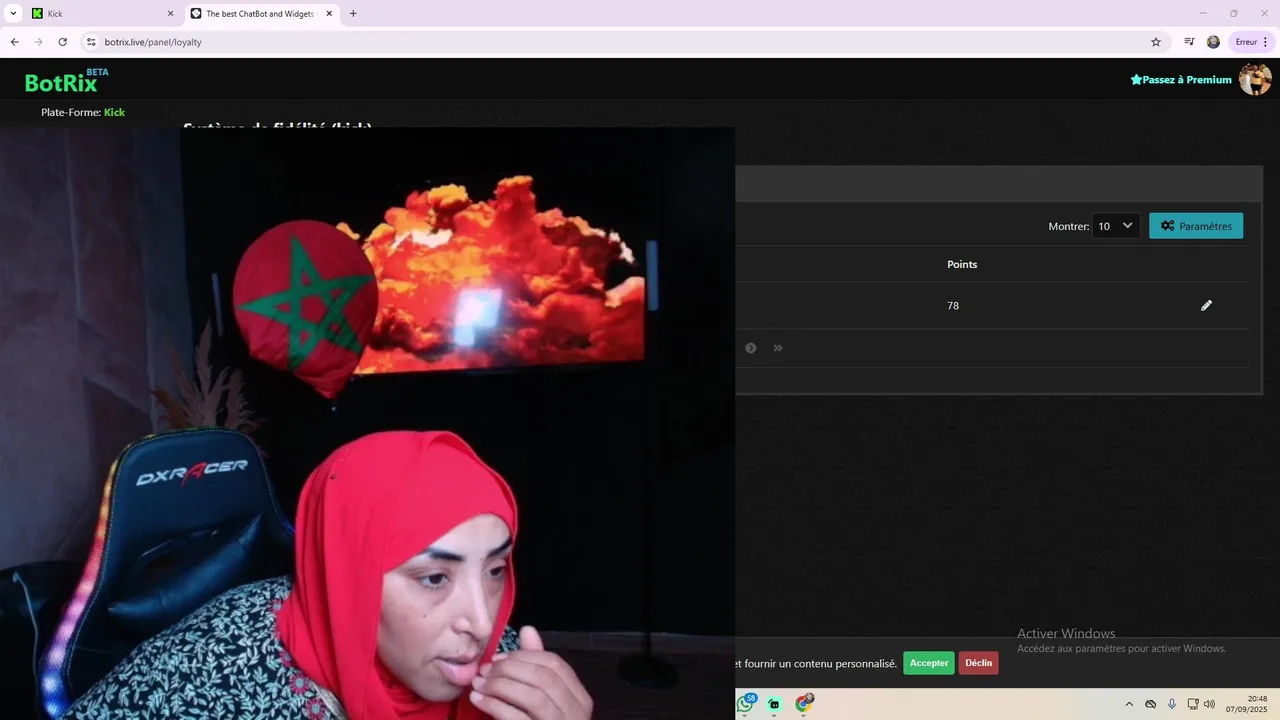The height and width of the screenshot is (720, 1280).
Task: Bookmark this page with the star icon
Action: (x=1156, y=42)
